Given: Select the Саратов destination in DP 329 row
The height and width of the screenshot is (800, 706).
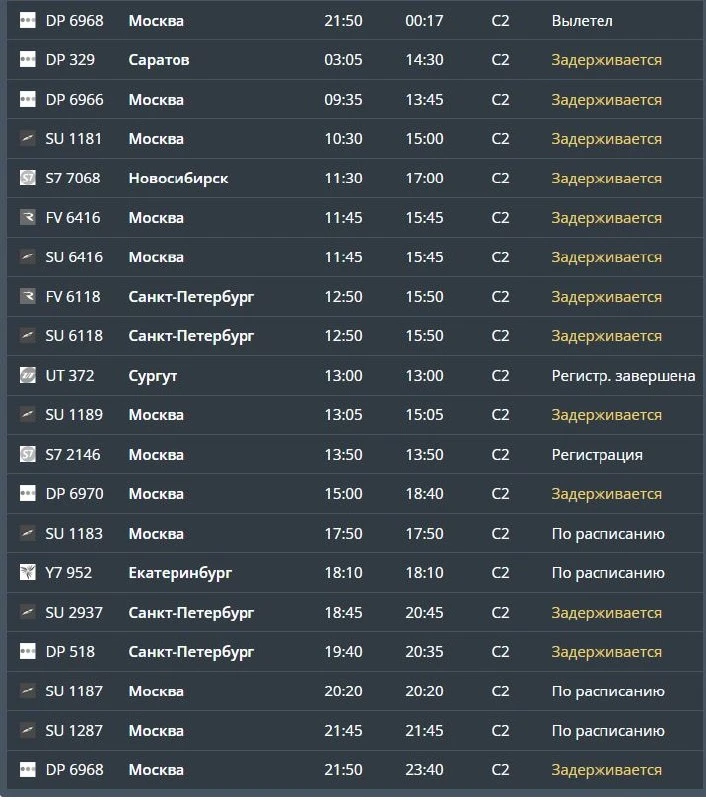Looking at the screenshot, I should 159,60.
